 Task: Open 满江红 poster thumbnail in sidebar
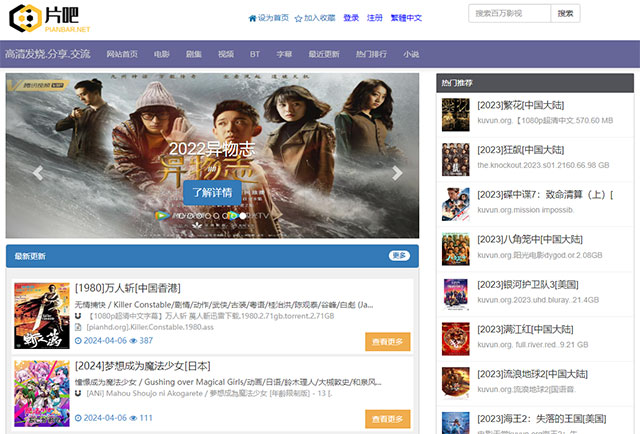pyautogui.click(x=456, y=339)
